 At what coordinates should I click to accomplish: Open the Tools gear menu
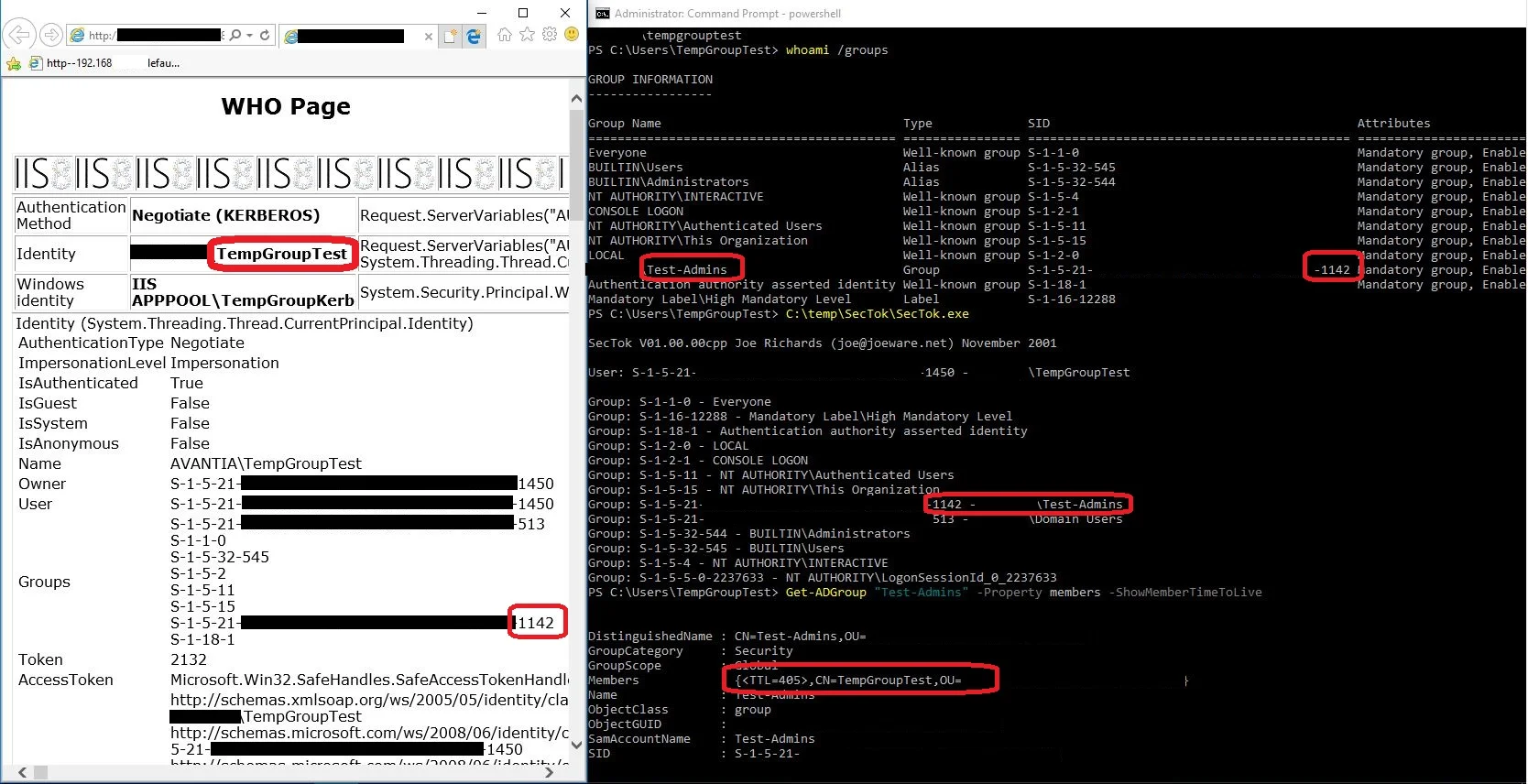(x=550, y=35)
